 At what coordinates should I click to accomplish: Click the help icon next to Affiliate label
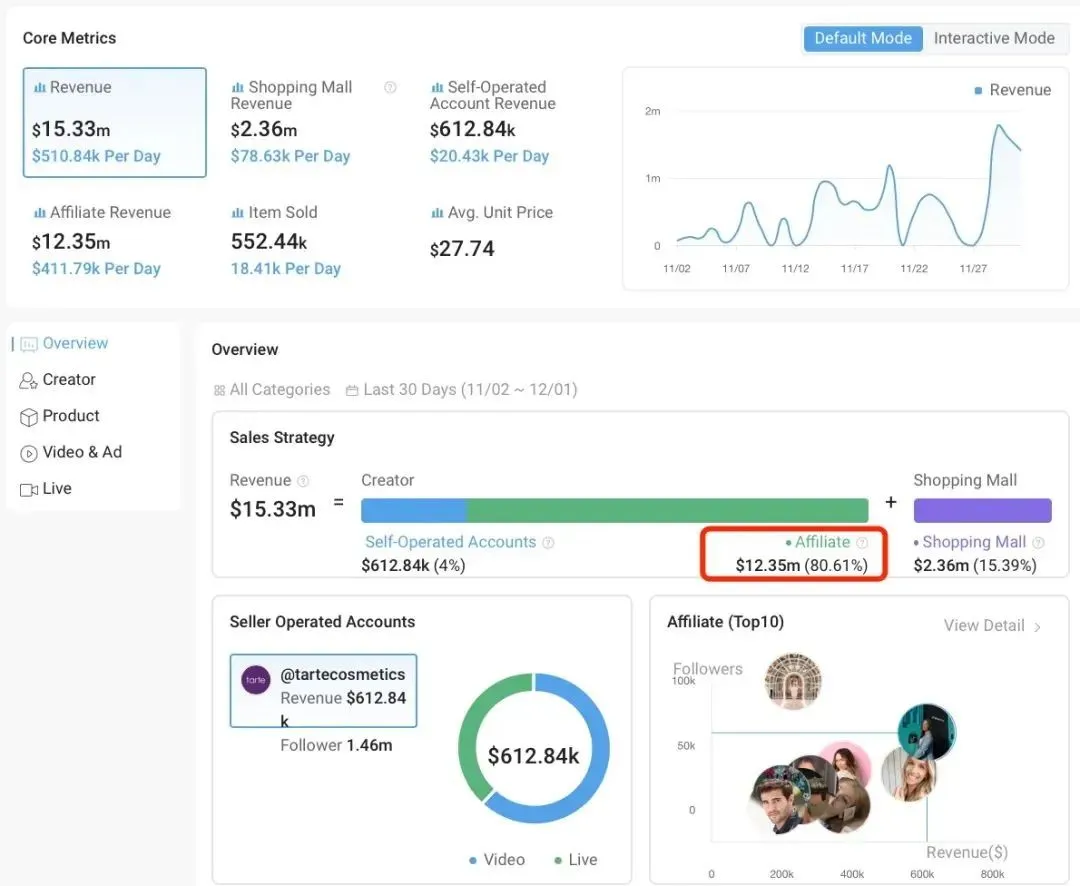[862, 543]
